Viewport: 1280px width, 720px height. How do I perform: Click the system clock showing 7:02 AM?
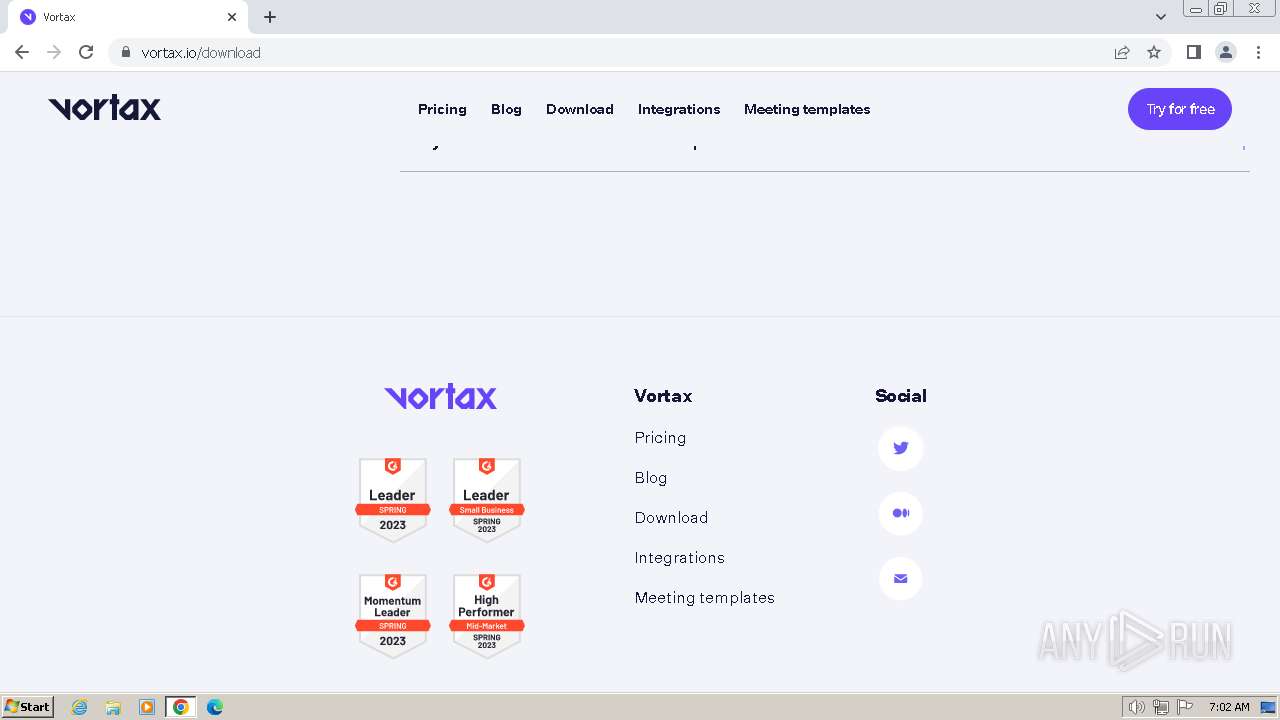point(1229,707)
